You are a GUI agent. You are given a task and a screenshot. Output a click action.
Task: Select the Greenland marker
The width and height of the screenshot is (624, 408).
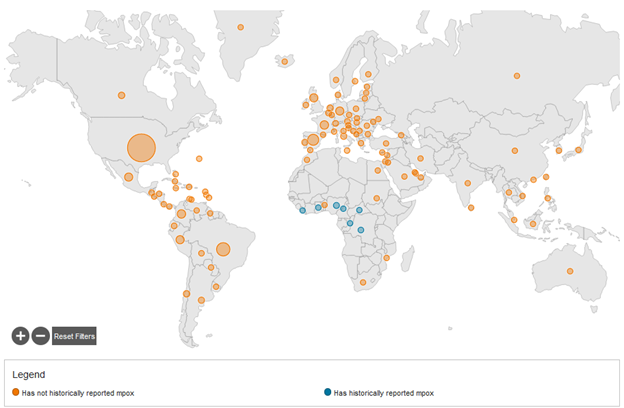coord(241,28)
